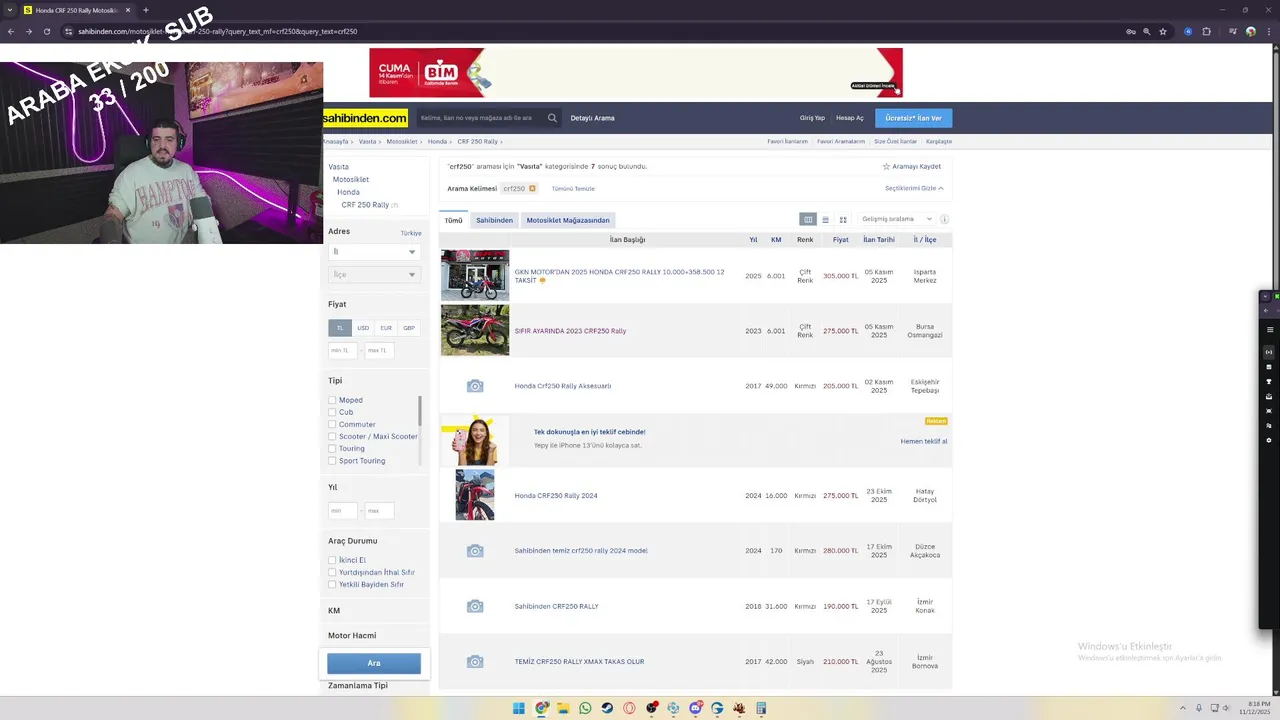Check the Scooter / Maxi Scooter checkbox
The width and height of the screenshot is (1280, 720).
click(x=332, y=436)
